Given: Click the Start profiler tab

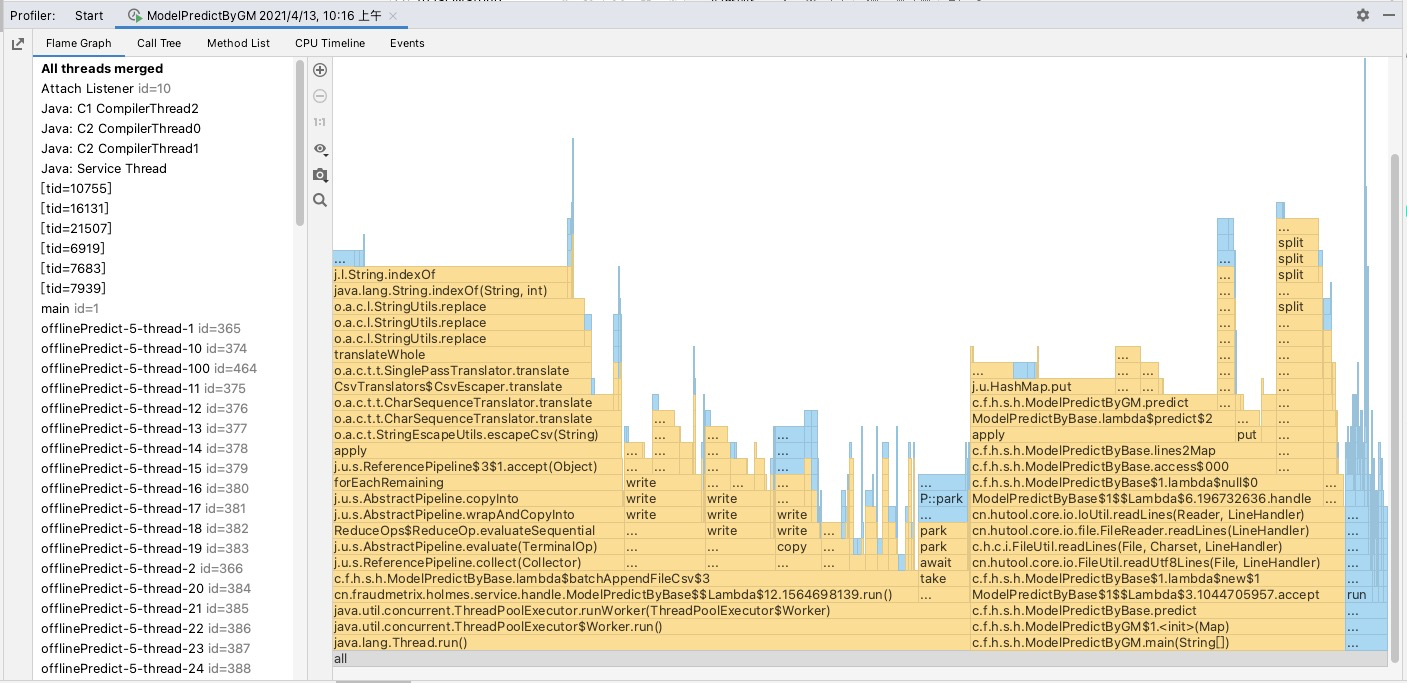Looking at the screenshot, I should [89, 16].
